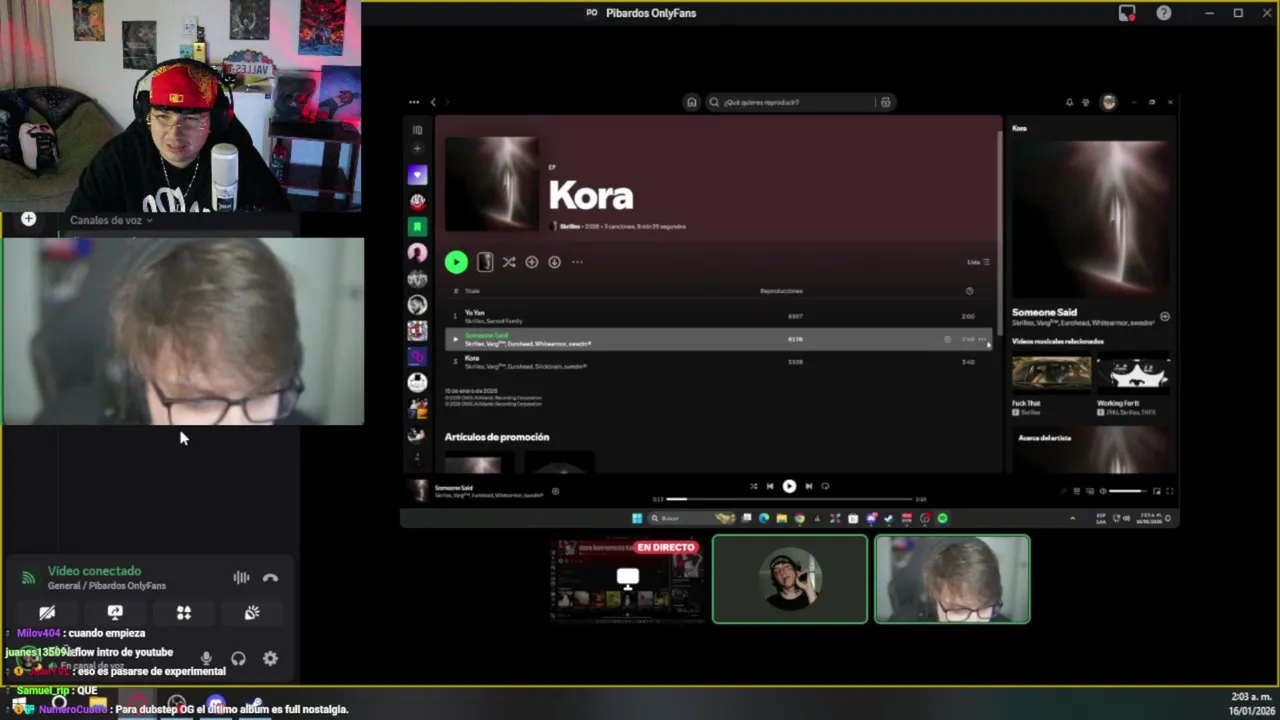Go back in Spotify navigation
The height and width of the screenshot is (720, 1280).
click(433, 102)
